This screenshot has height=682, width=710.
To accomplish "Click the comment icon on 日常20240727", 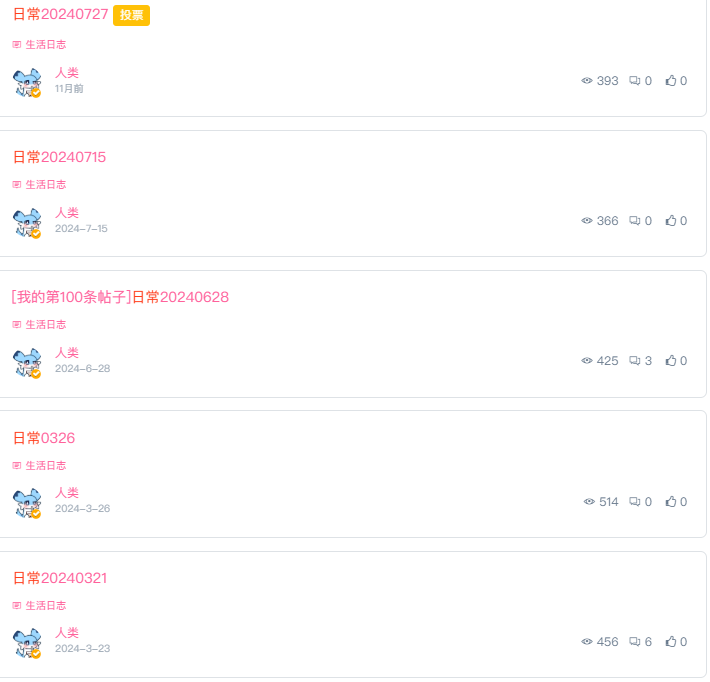I will pyautogui.click(x=634, y=81).
